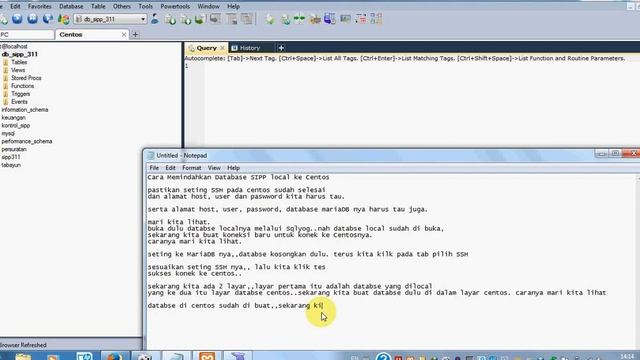This screenshot has width=640, height=360.
Task: Open Notepad Help menu
Action: (x=233, y=168)
